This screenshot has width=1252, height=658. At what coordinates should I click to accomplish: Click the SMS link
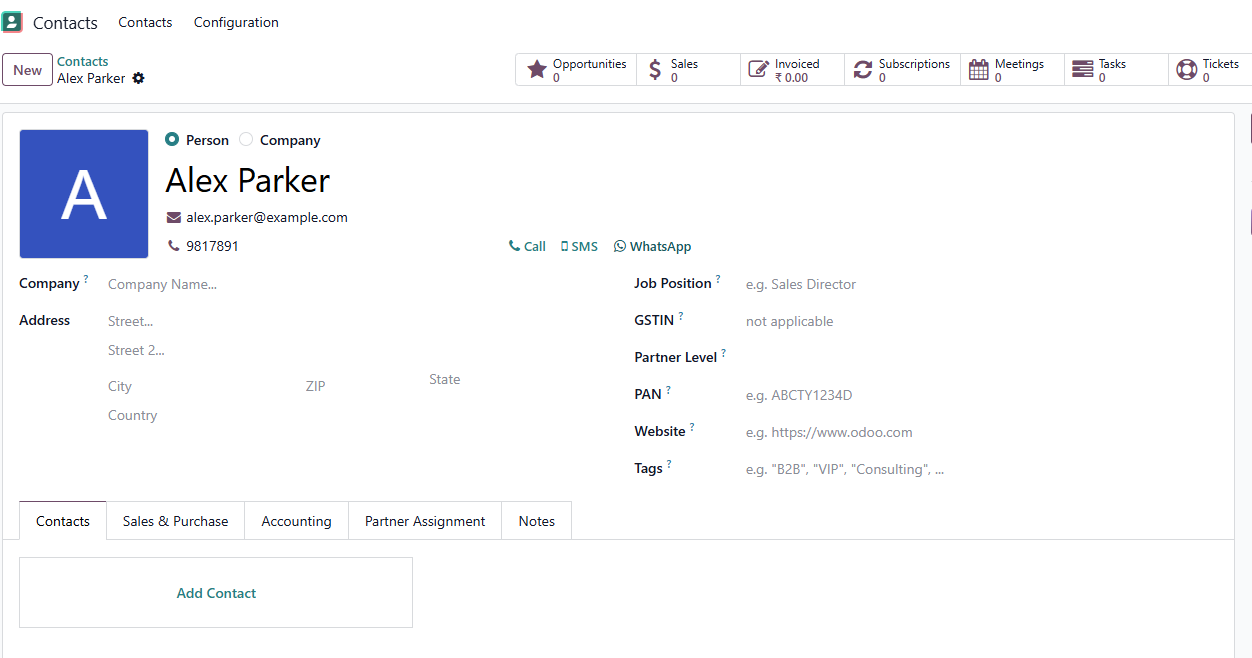point(579,246)
